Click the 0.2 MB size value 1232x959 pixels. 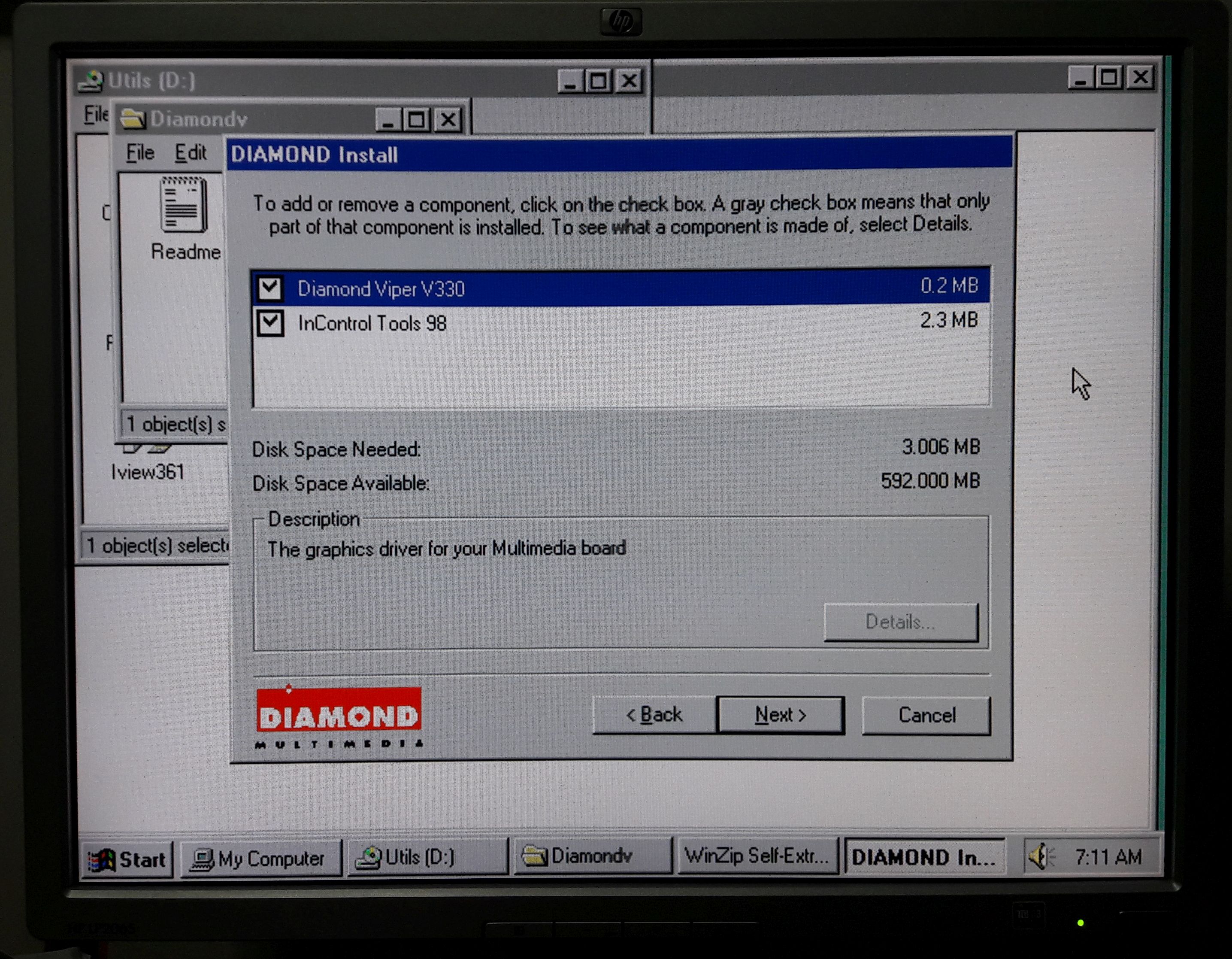pos(949,285)
